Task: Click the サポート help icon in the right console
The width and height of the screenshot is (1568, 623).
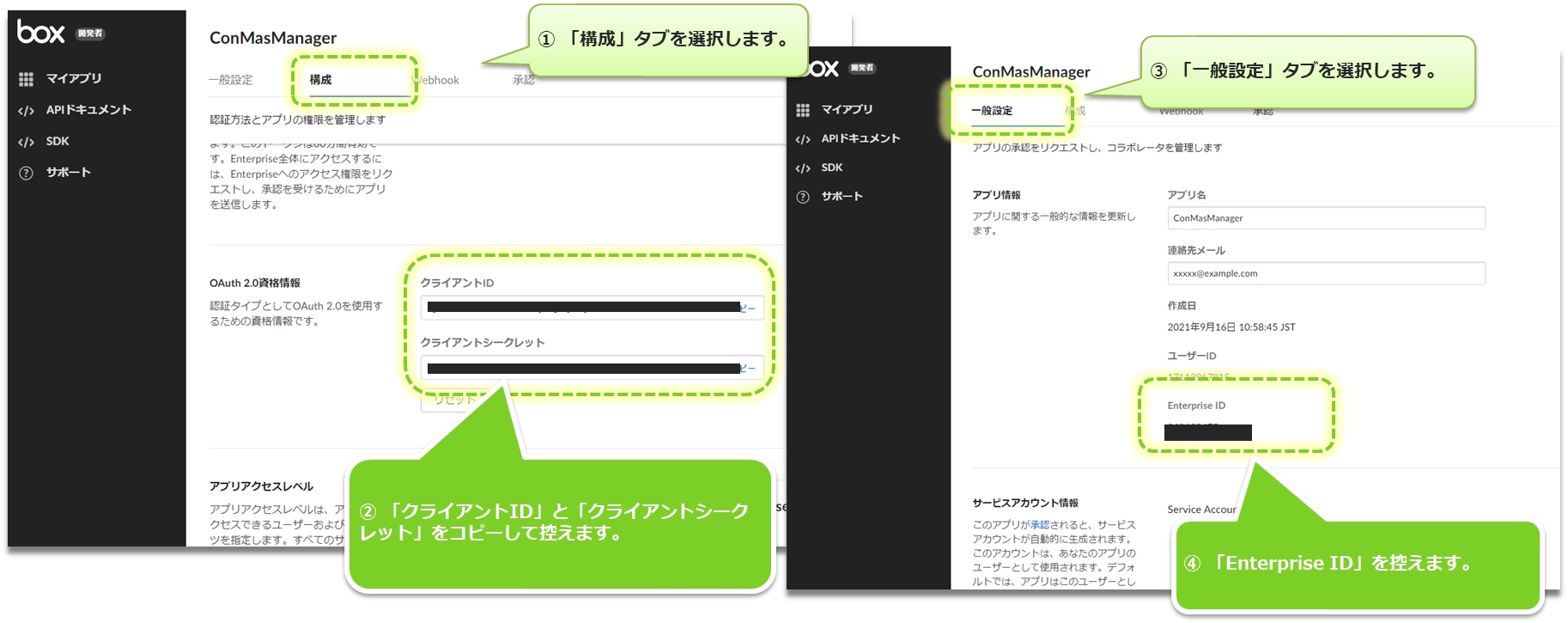Action: (803, 197)
